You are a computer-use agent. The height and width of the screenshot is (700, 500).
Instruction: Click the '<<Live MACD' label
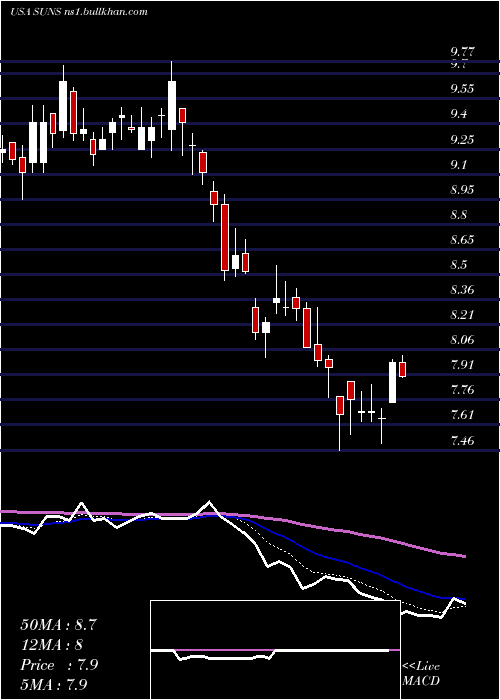tap(421, 674)
